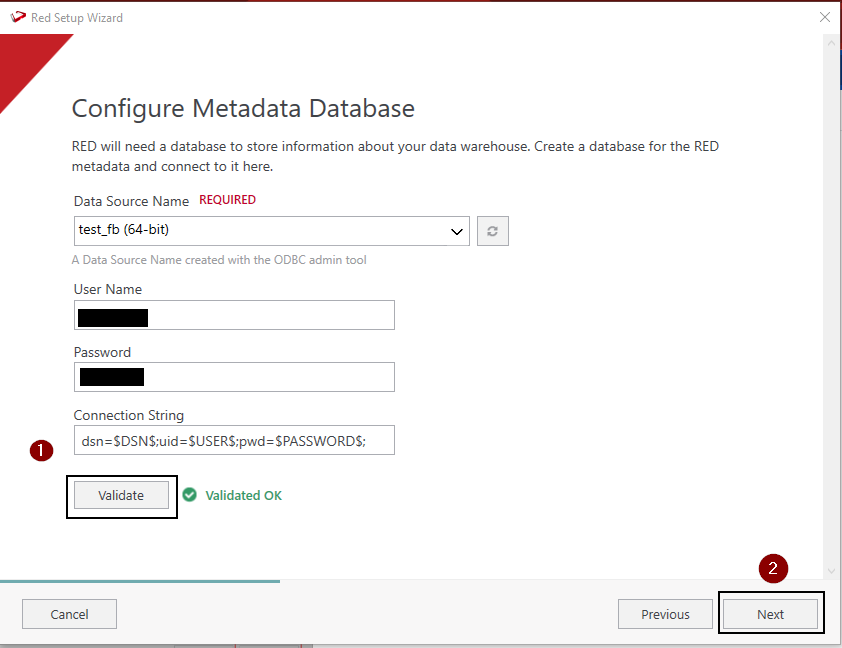Screen dimensions: 842x648
Task: Go to the Next wizard step
Action: pos(770,614)
